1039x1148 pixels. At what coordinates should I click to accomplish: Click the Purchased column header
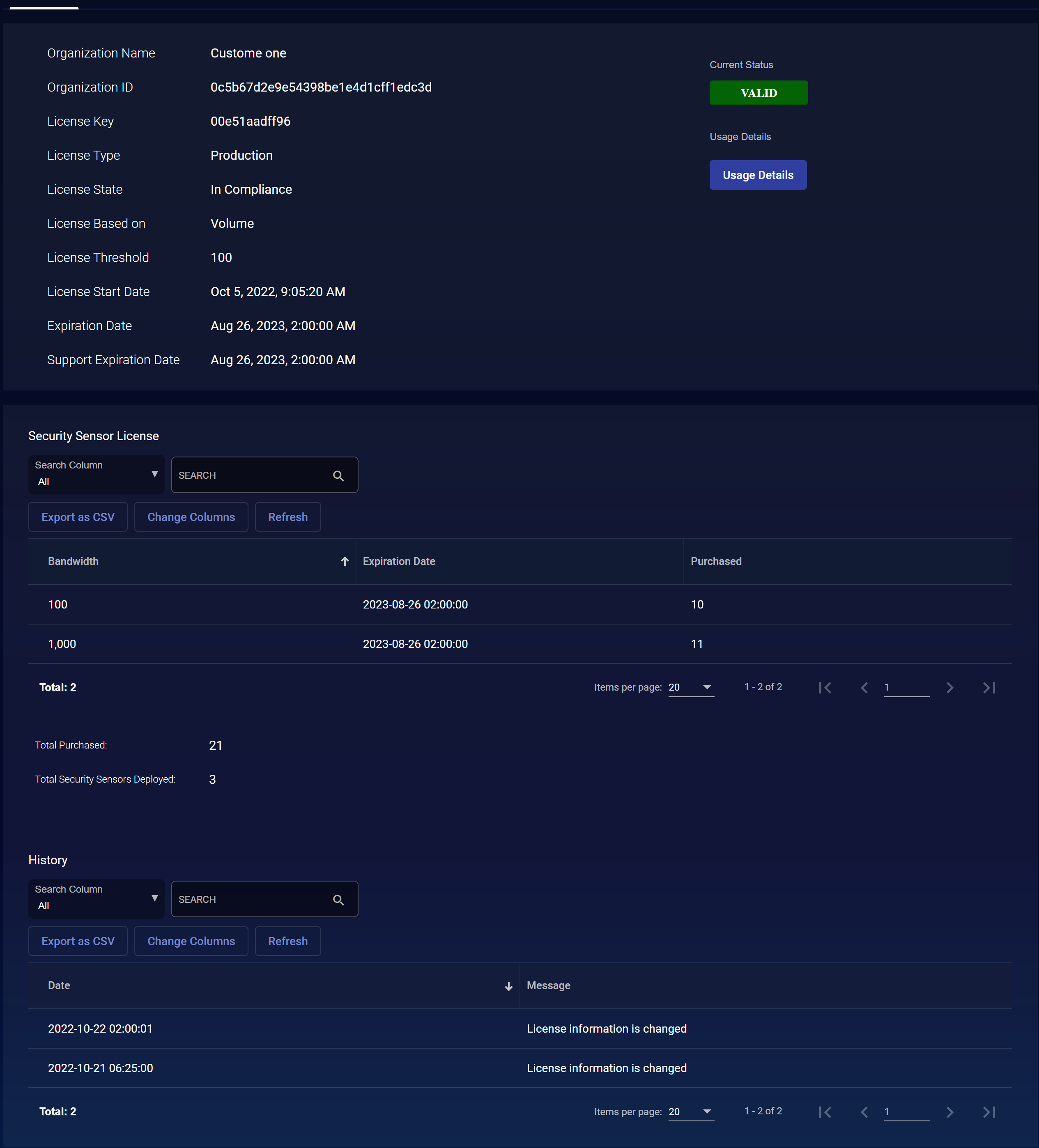click(x=716, y=561)
